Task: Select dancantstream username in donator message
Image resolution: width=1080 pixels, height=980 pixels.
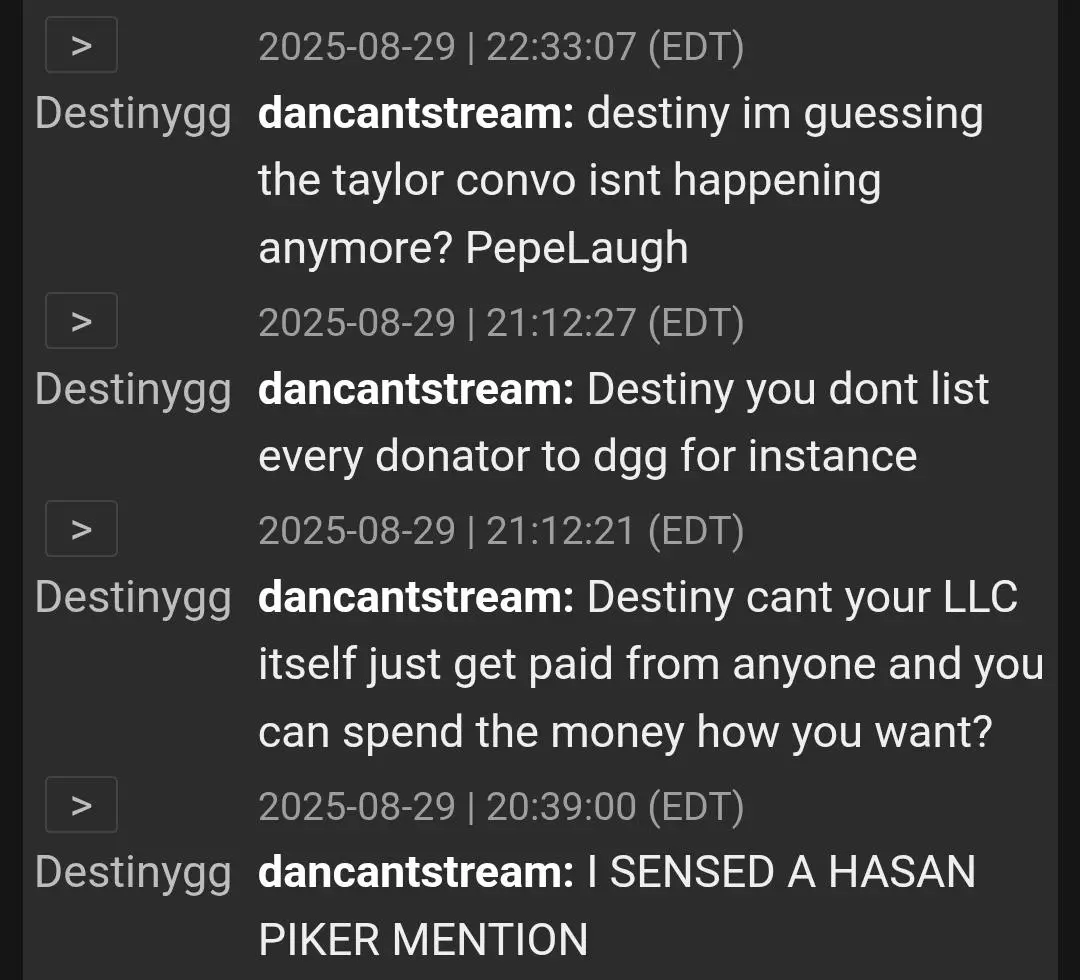Action: pyautogui.click(x=416, y=388)
